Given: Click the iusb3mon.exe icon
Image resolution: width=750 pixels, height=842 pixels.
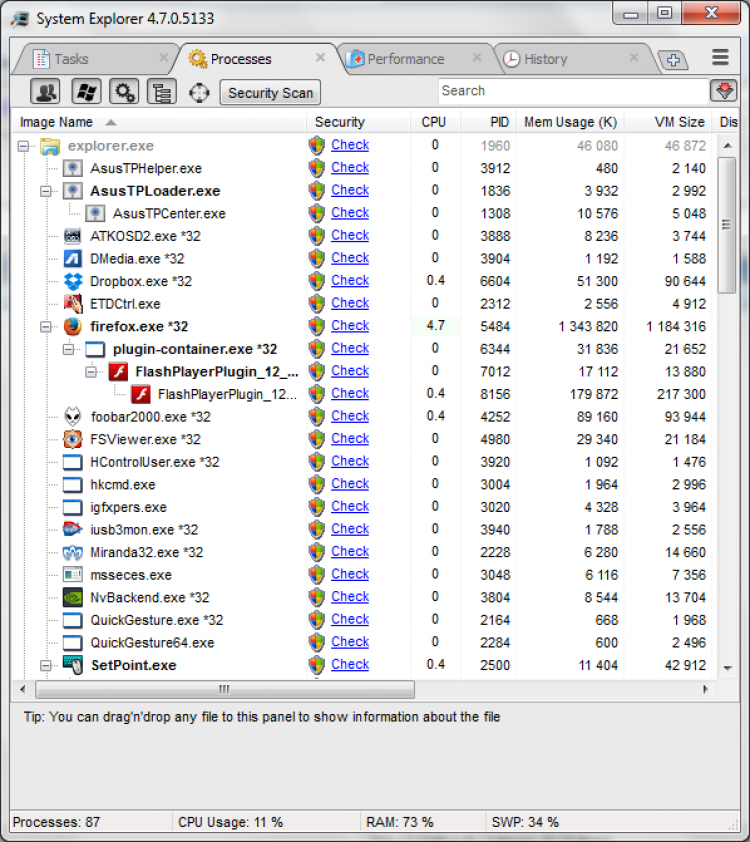Looking at the screenshot, I should tap(72, 529).
